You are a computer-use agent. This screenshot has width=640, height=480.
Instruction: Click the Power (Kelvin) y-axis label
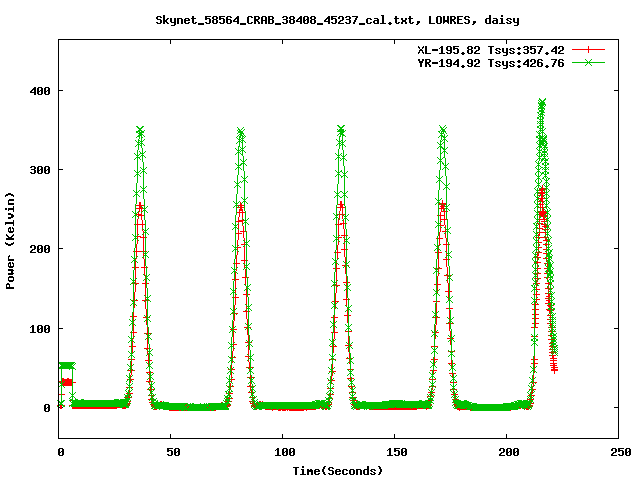(x=11, y=240)
